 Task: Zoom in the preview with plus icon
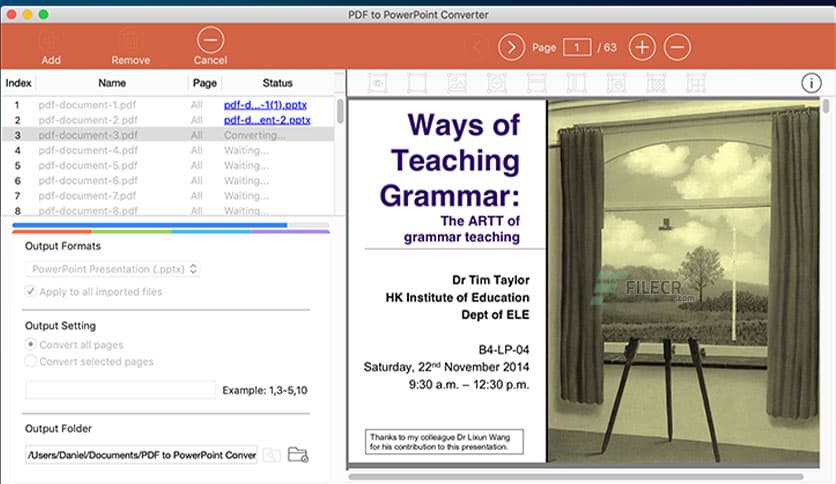[x=642, y=47]
